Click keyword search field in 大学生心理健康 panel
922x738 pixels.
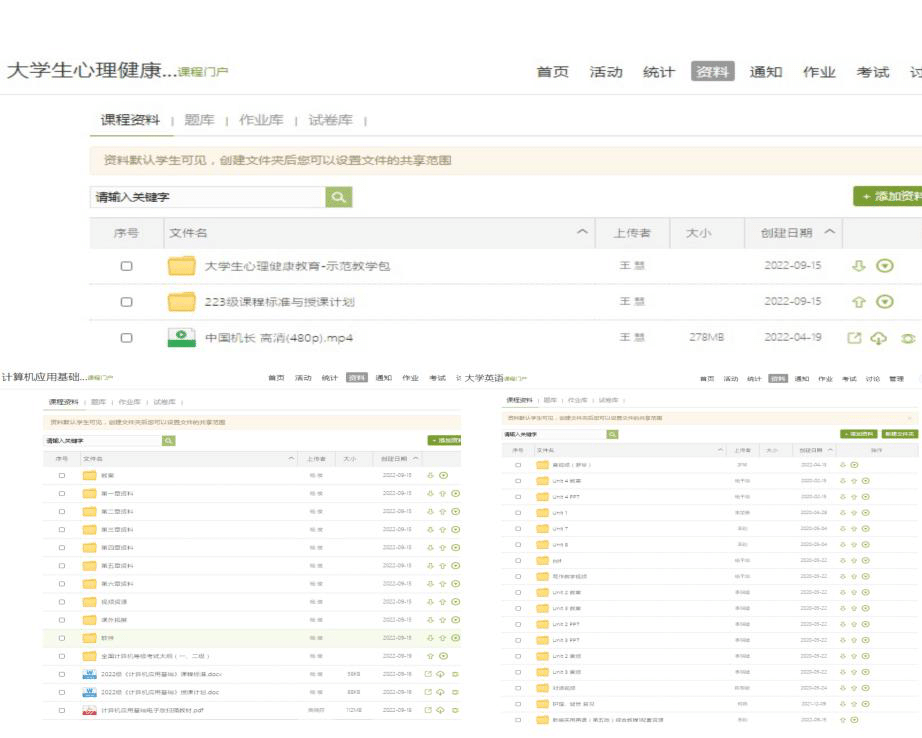point(208,198)
